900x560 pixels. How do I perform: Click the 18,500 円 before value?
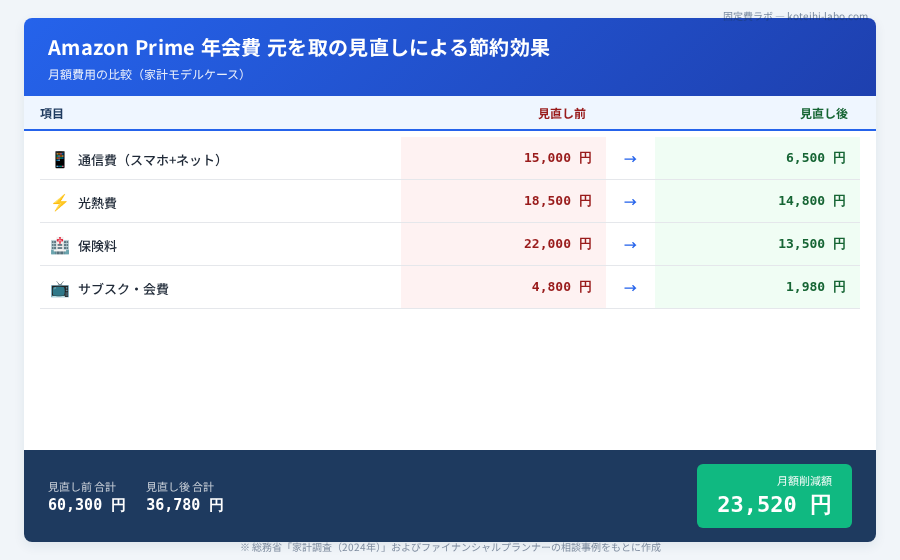[557, 201]
